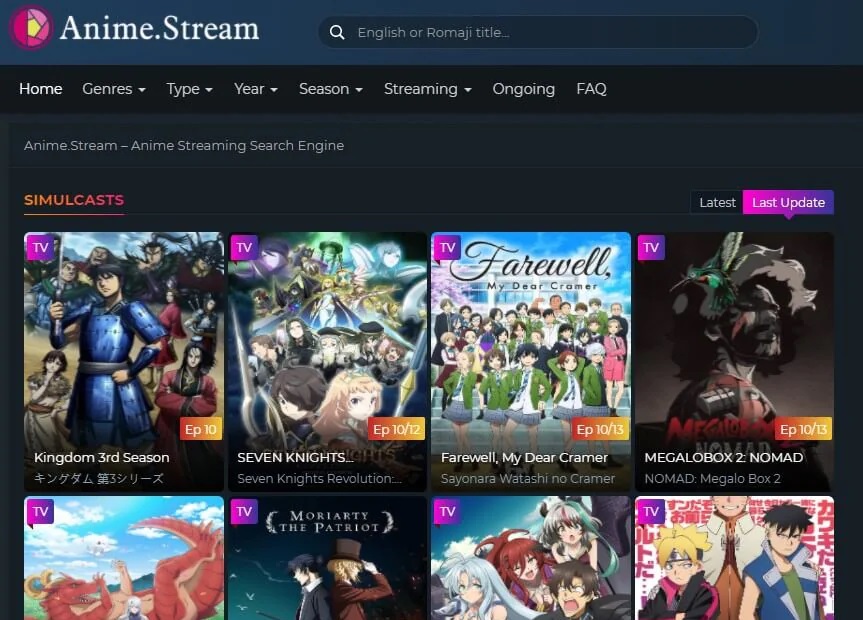Open the SEVEN KNIGHTS title link

(296, 458)
